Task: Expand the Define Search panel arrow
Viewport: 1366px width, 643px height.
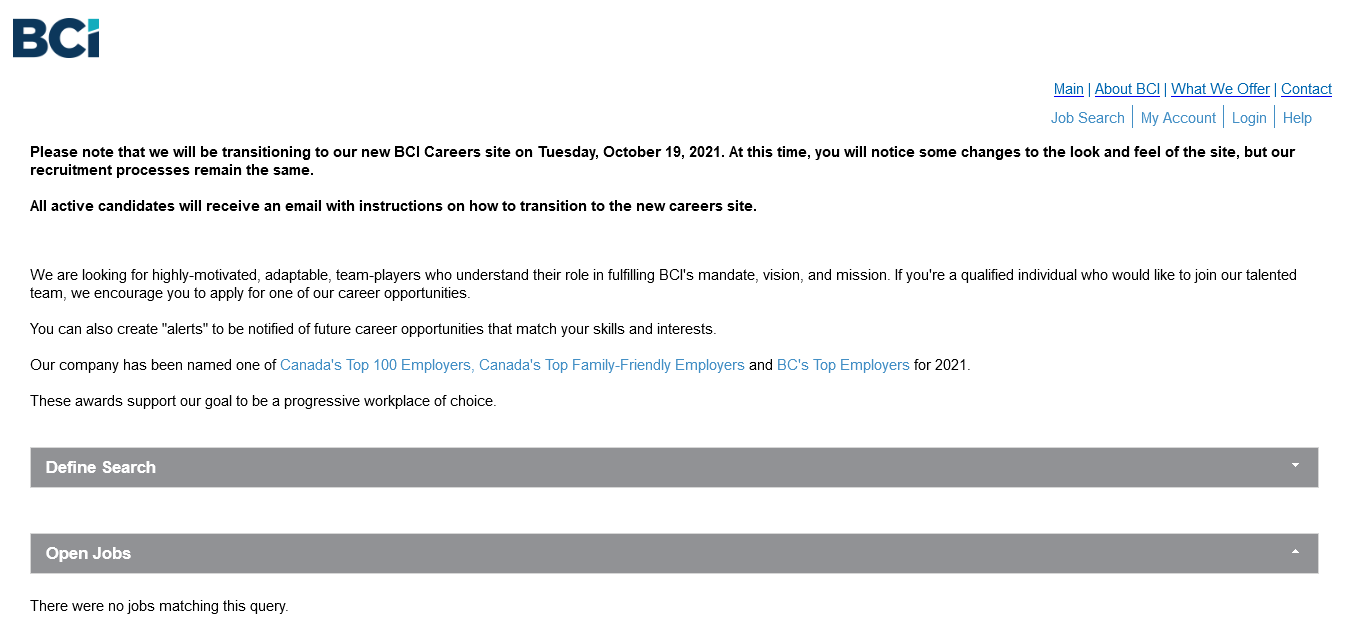Action: pos(1295,466)
